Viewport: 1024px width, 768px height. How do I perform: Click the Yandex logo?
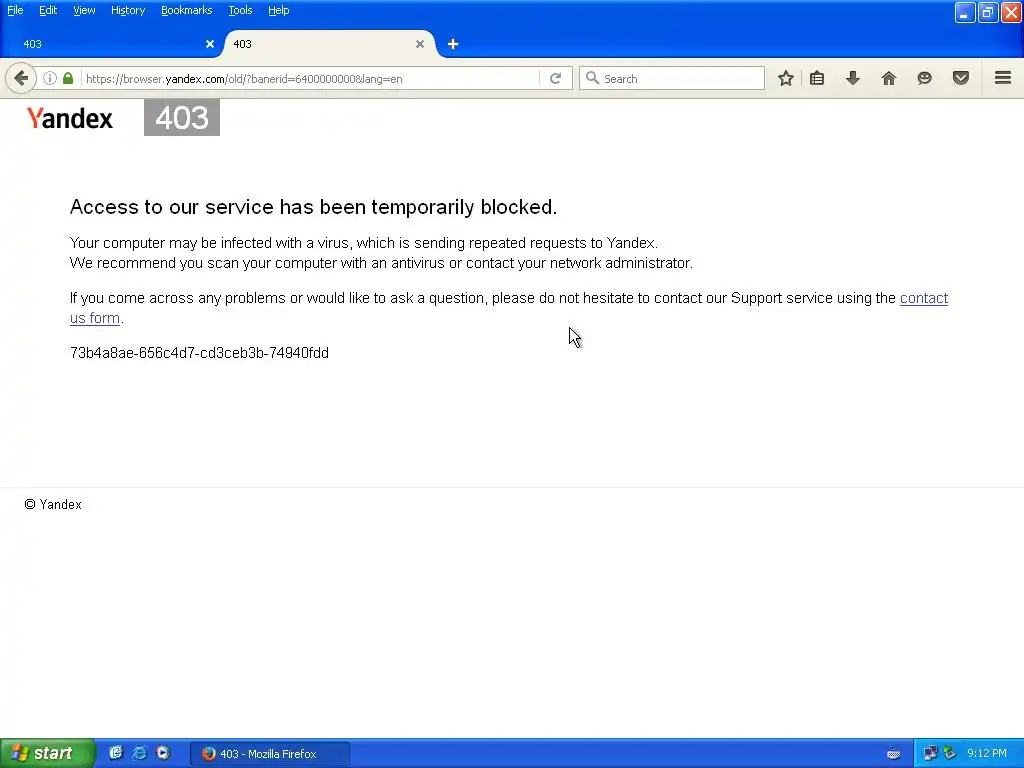click(x=70, y=118)
